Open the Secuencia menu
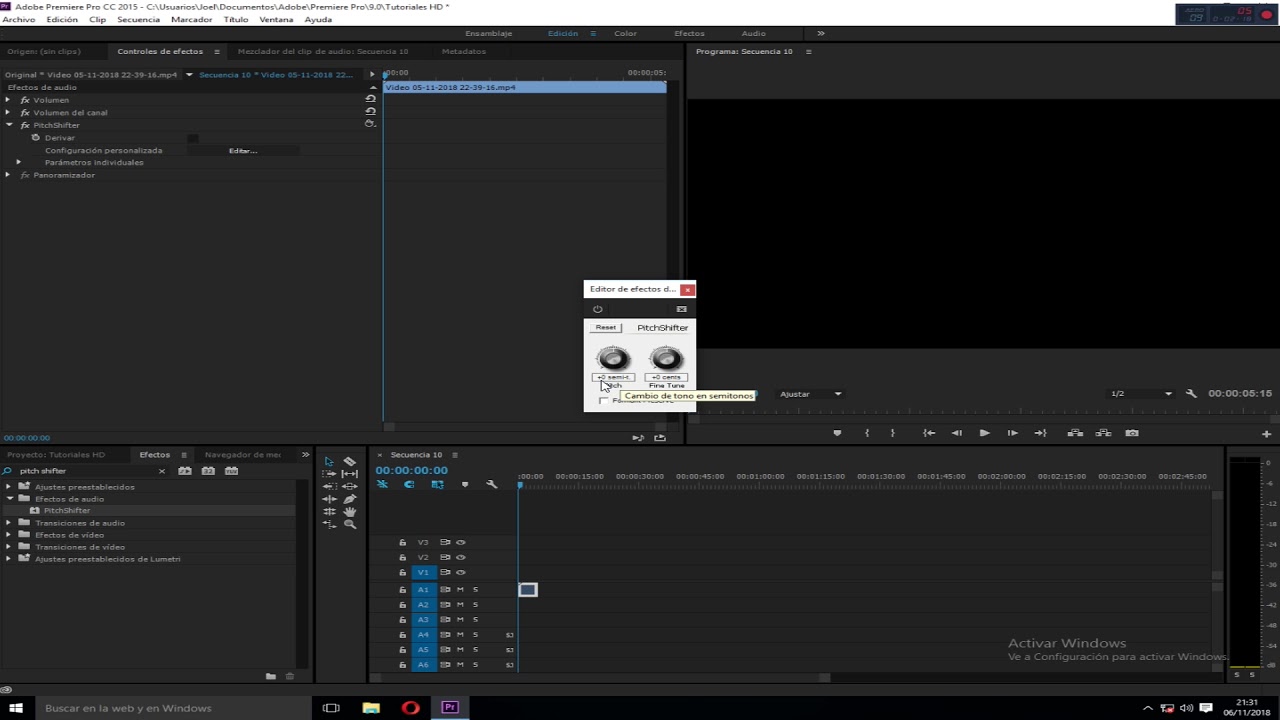Image resolution: width=1280 pixels, height=720 pixels. (x=138, y=20)
